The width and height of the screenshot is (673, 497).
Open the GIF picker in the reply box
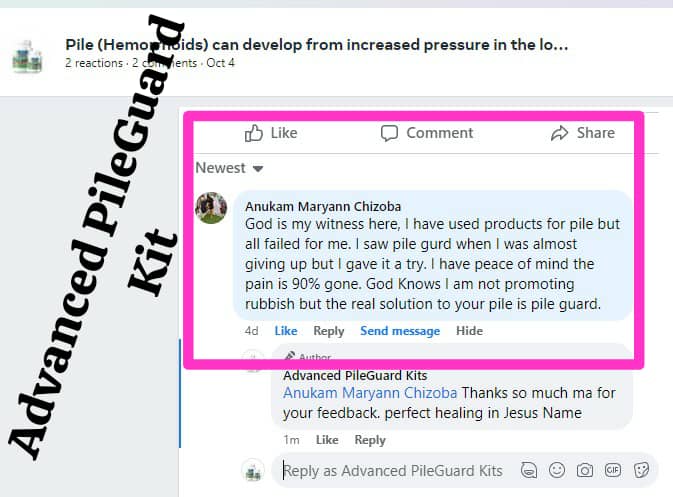[612, 470]
